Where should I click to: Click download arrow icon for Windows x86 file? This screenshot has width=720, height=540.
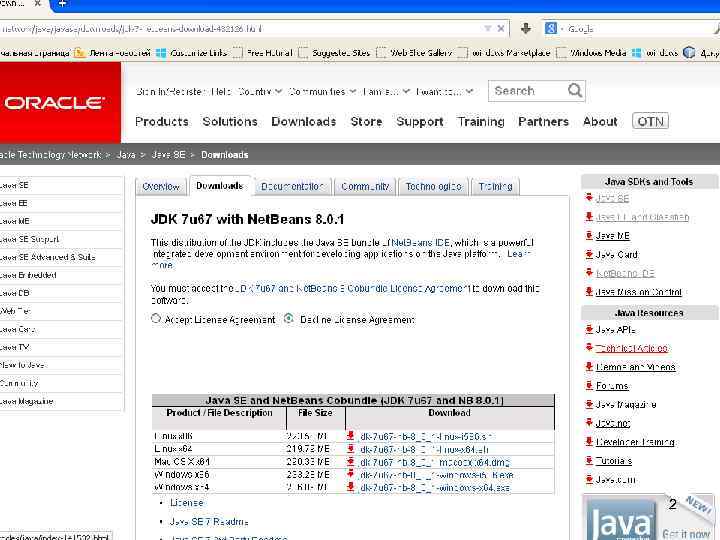click(351, 474)
